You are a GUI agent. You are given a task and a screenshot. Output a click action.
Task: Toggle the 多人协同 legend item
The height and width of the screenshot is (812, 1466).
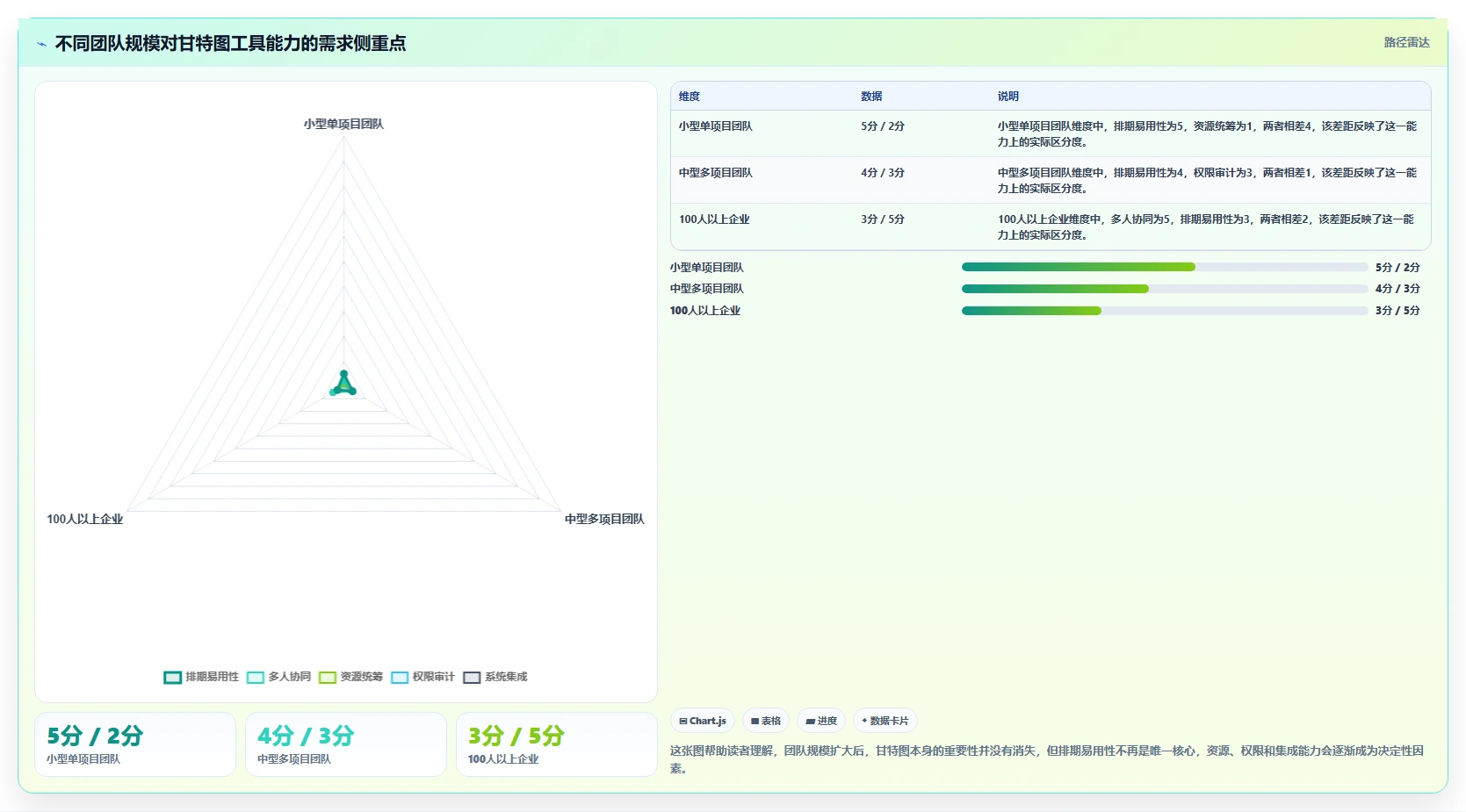coord(278,677)
